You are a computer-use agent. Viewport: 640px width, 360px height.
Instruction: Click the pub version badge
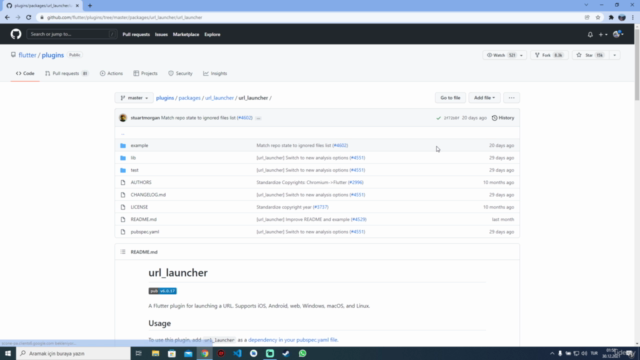click(162, 291)
